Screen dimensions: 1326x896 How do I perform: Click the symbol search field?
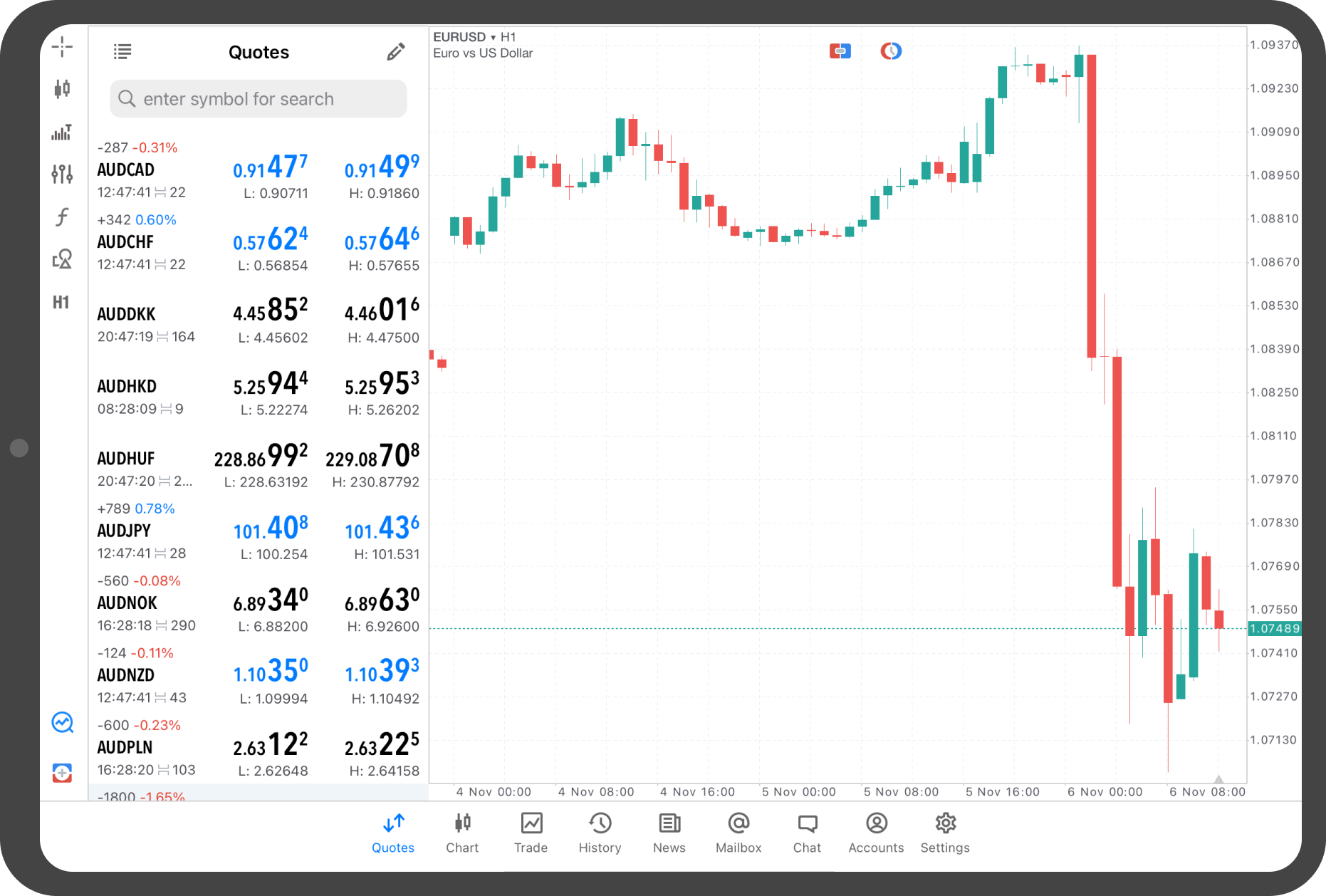259,99
